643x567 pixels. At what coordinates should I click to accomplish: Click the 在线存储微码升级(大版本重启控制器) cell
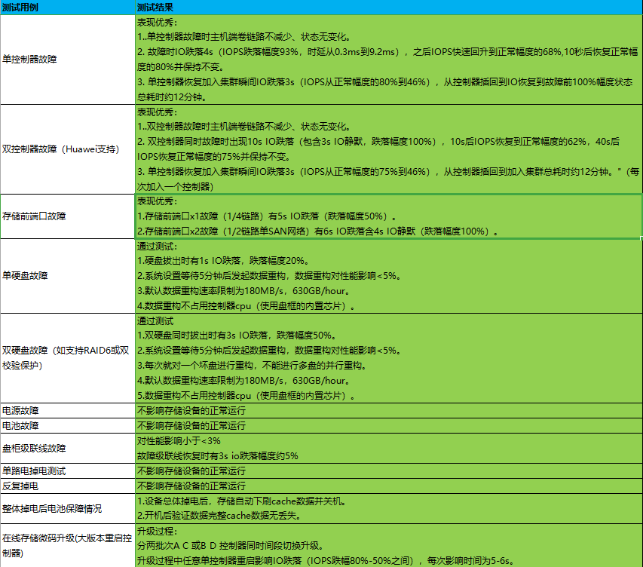(68, 545)
